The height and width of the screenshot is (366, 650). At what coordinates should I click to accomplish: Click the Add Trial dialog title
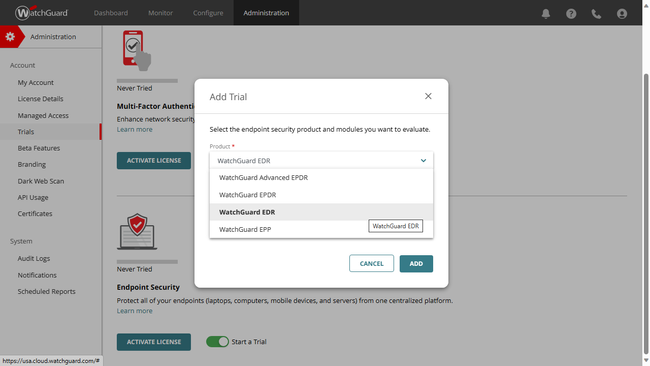pyautogui.click(x=228, y=97)
